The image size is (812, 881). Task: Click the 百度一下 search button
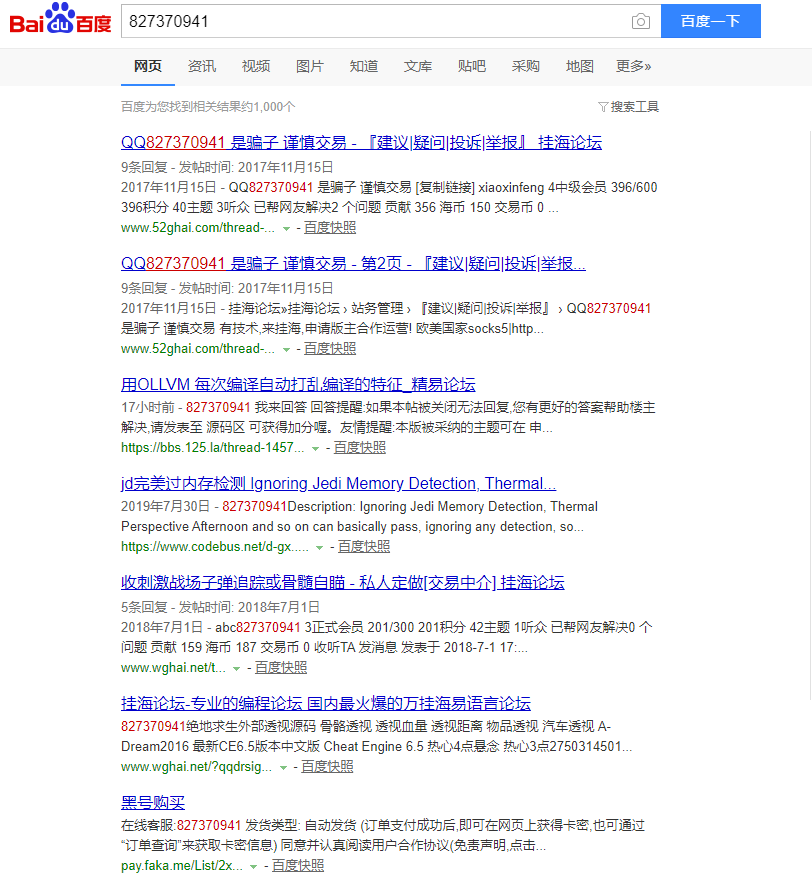pos(710,21)
